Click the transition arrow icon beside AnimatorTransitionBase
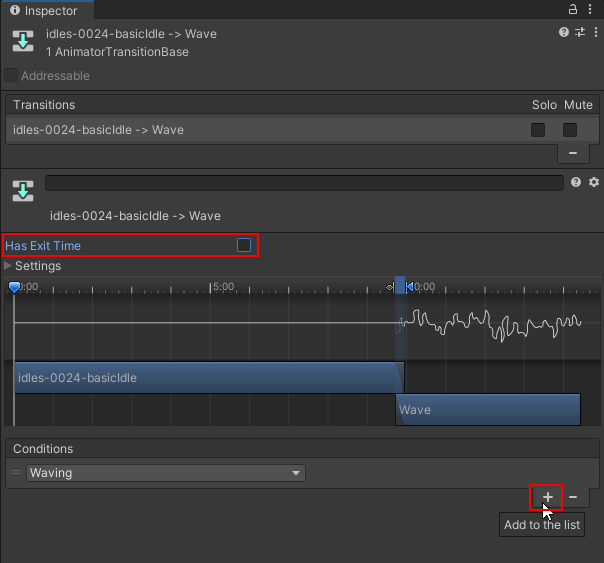 22,41
